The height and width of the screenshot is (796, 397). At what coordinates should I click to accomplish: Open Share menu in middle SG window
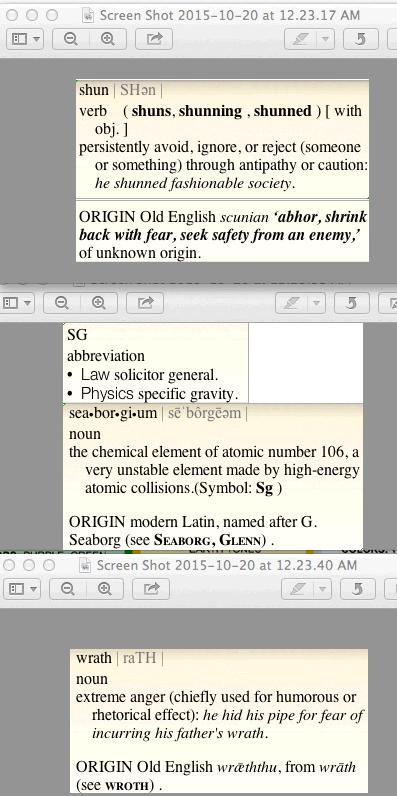point(145,303)
